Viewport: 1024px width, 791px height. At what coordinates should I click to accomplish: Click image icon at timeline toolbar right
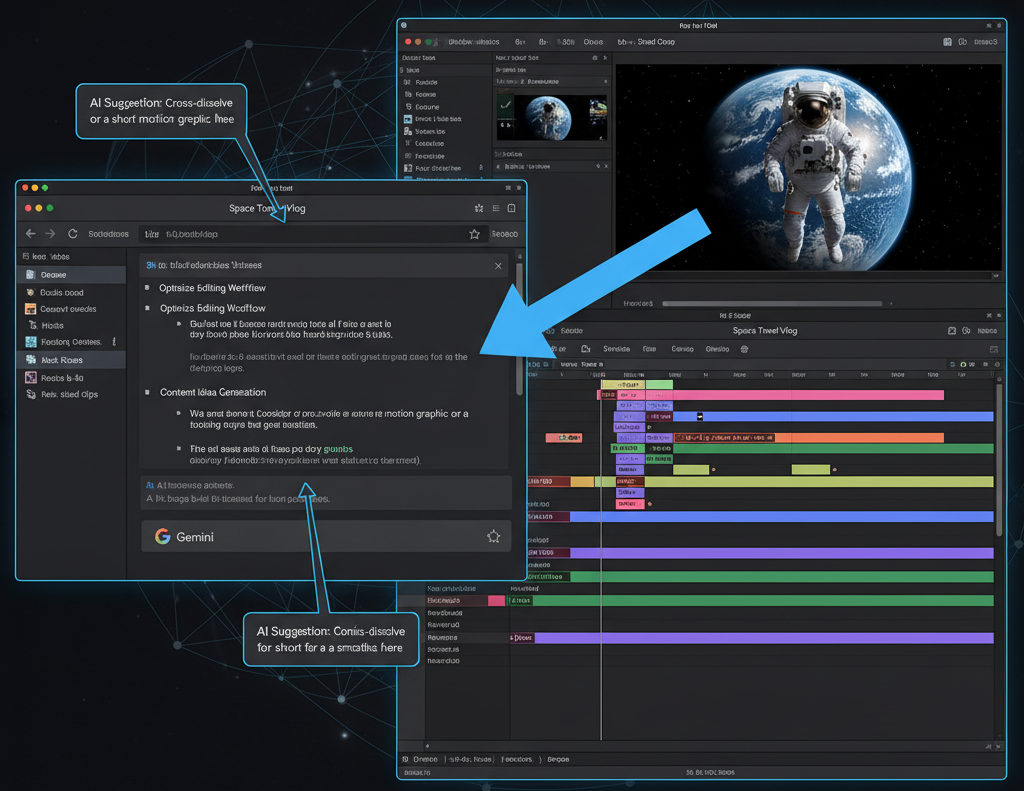[994, 349]
